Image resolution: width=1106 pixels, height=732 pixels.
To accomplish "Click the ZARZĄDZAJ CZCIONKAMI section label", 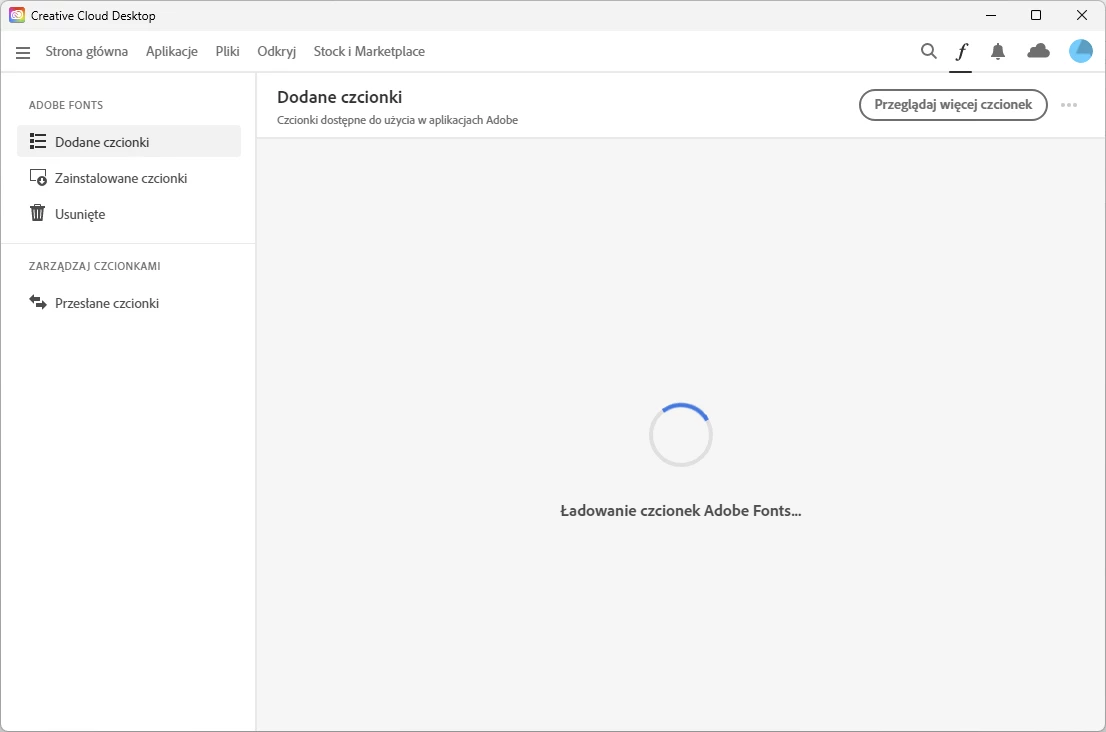I will coord(95,266).
